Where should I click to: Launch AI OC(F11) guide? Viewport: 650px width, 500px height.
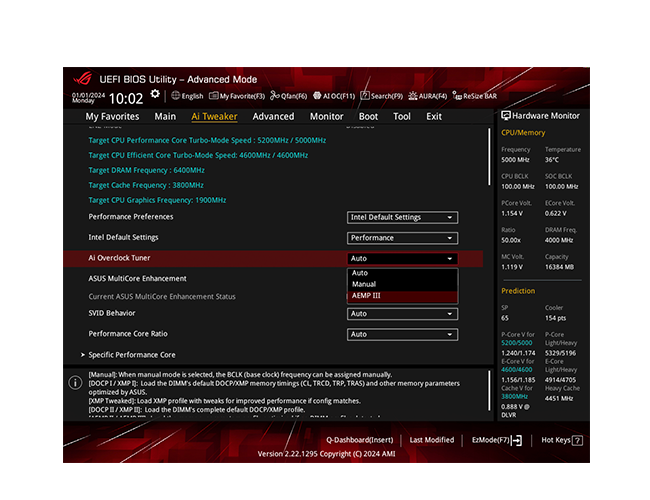coord(334,96)
